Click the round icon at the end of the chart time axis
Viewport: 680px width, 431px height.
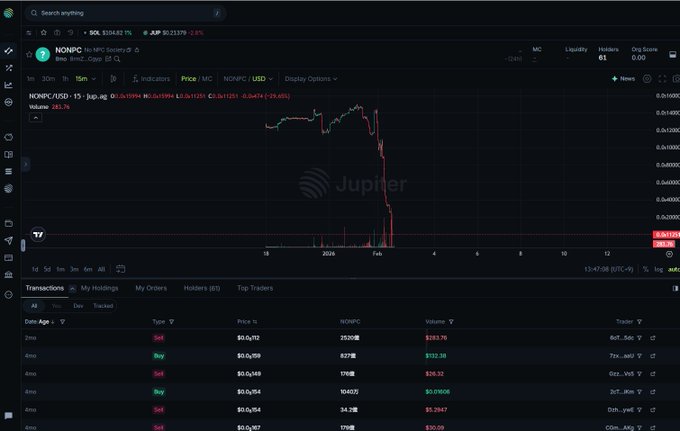click(x=669, y=254)
